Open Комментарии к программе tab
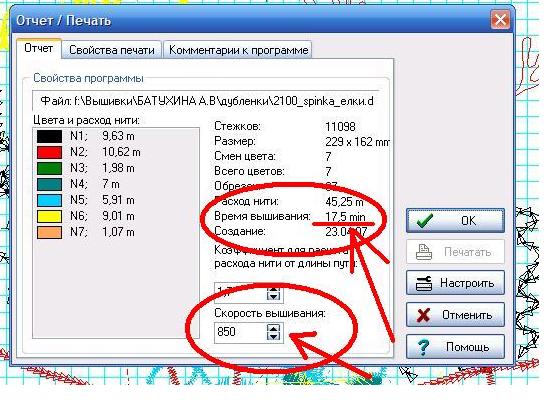The width and height of the screenshot is (556, 400). coord(238,50)
